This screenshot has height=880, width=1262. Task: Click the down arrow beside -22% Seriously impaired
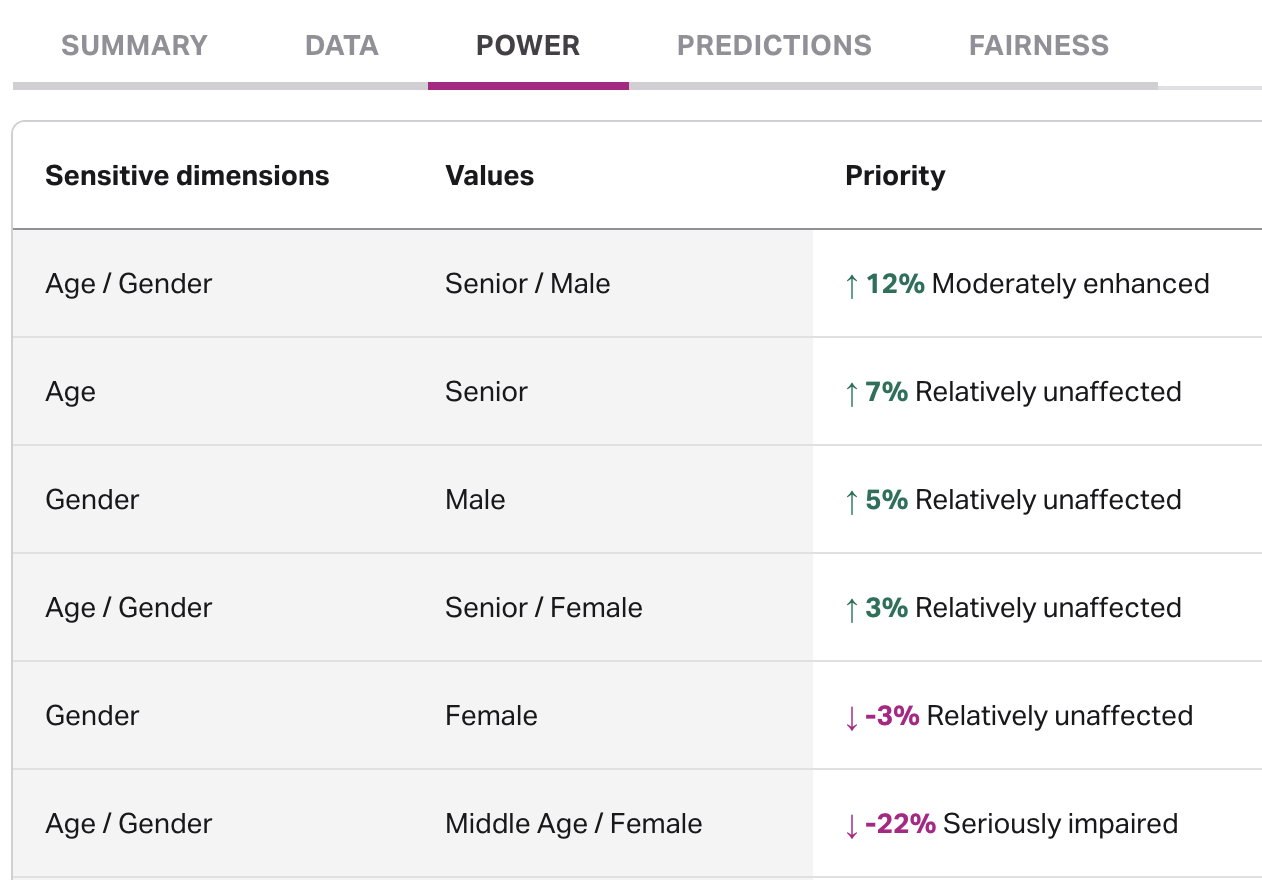(852, 825)
